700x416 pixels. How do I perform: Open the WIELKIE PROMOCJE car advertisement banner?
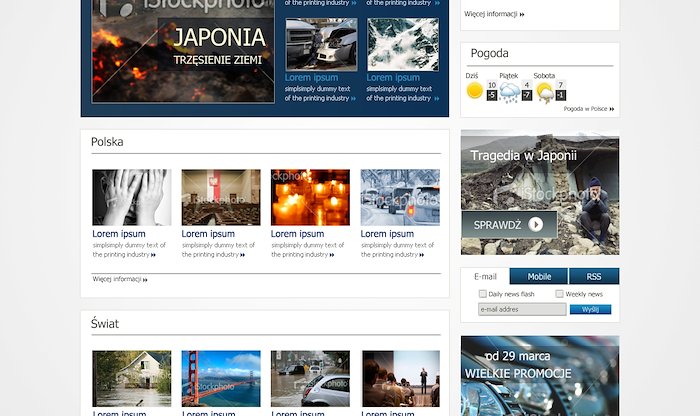click(x=540, y=376)
